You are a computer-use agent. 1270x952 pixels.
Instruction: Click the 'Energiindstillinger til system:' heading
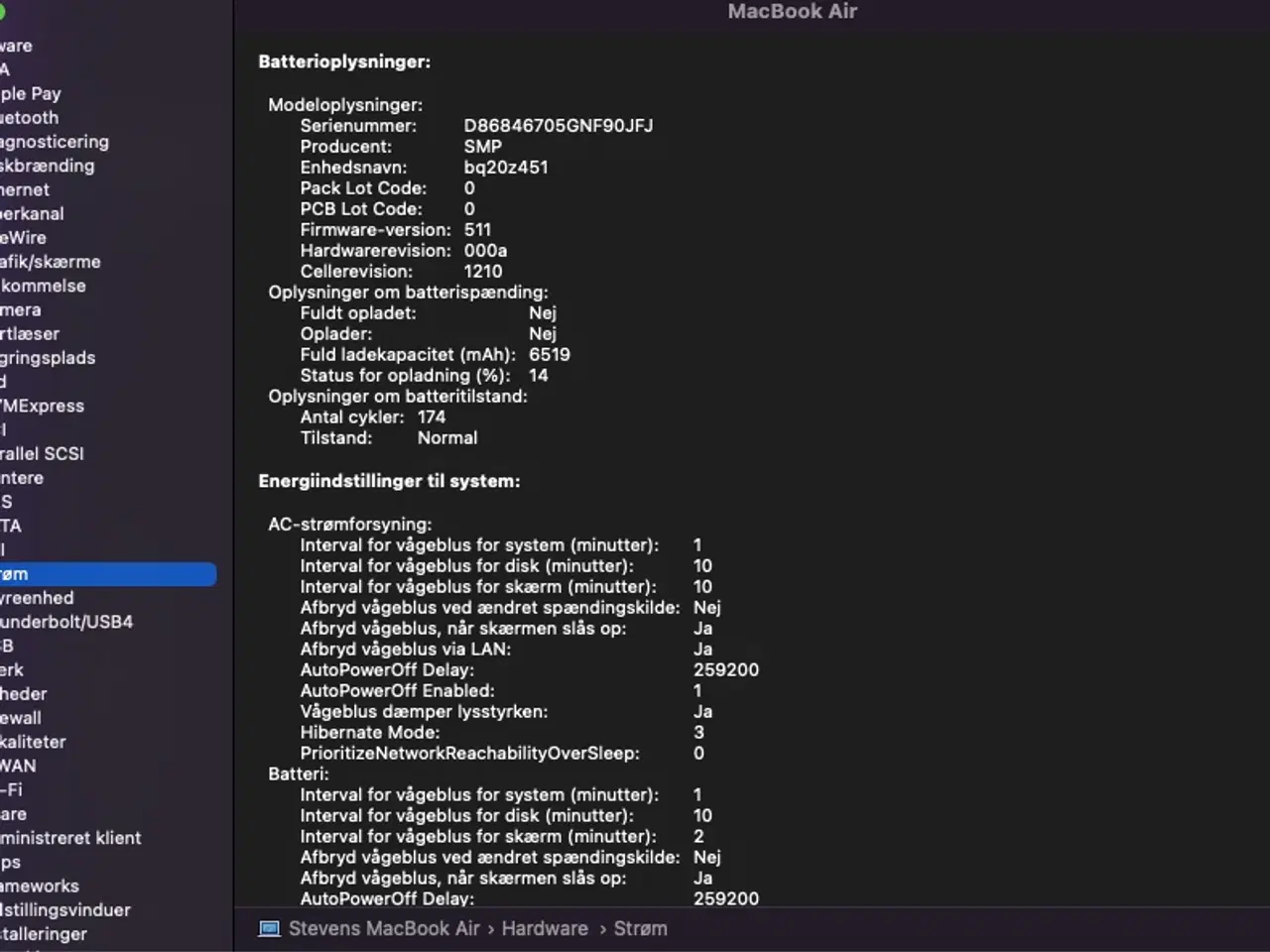389,481
